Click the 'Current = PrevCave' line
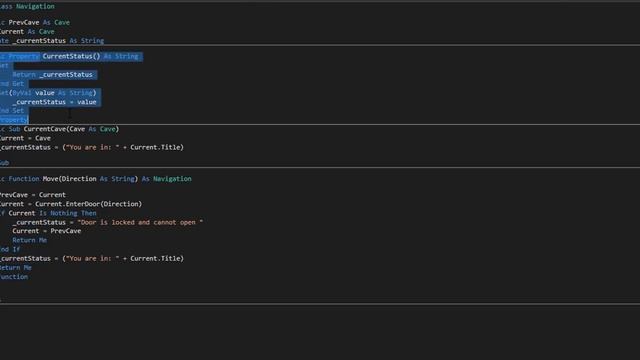Screen dimensions: 640x360 47,231
